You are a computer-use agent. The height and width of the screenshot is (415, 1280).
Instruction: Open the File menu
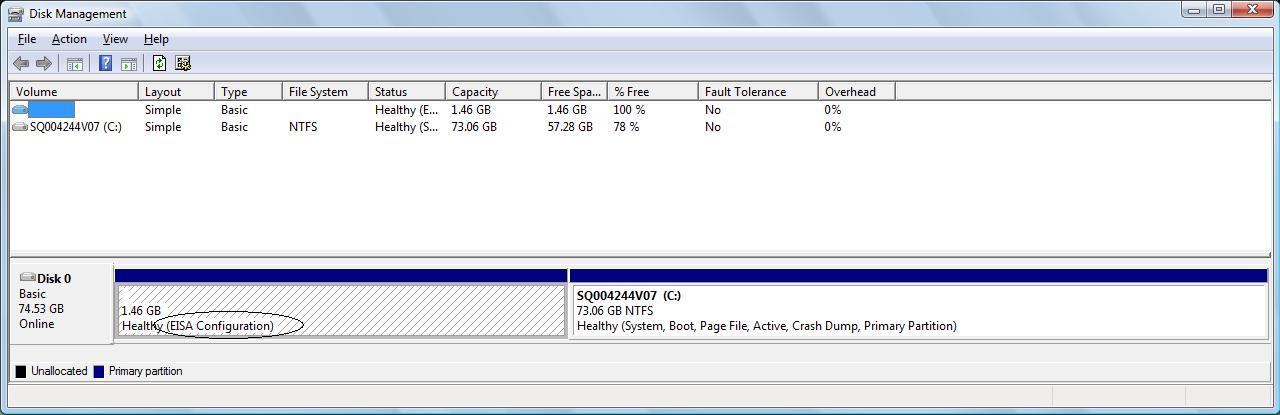click(x=27, y=39)
